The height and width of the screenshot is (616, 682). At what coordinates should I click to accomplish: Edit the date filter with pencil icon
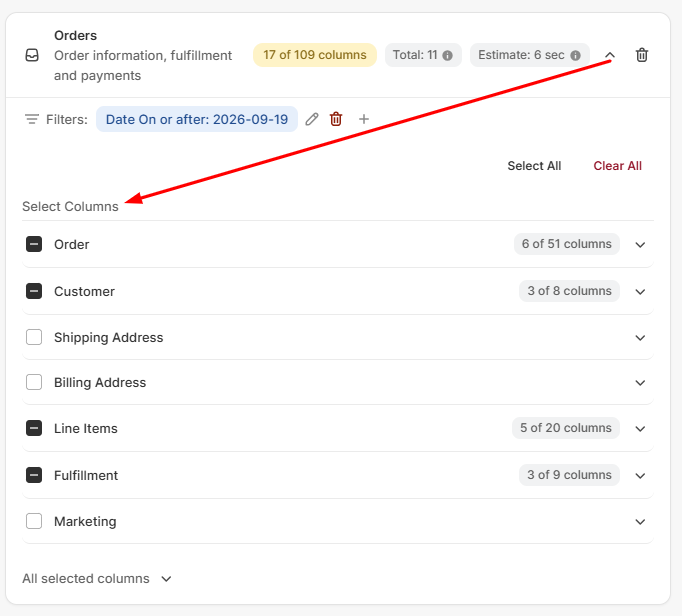312,119
